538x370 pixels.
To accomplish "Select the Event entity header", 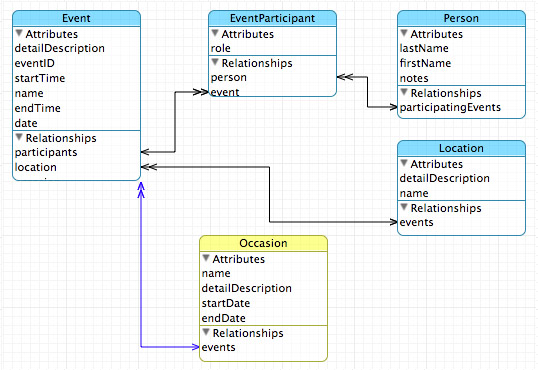I will coord(77,18).
